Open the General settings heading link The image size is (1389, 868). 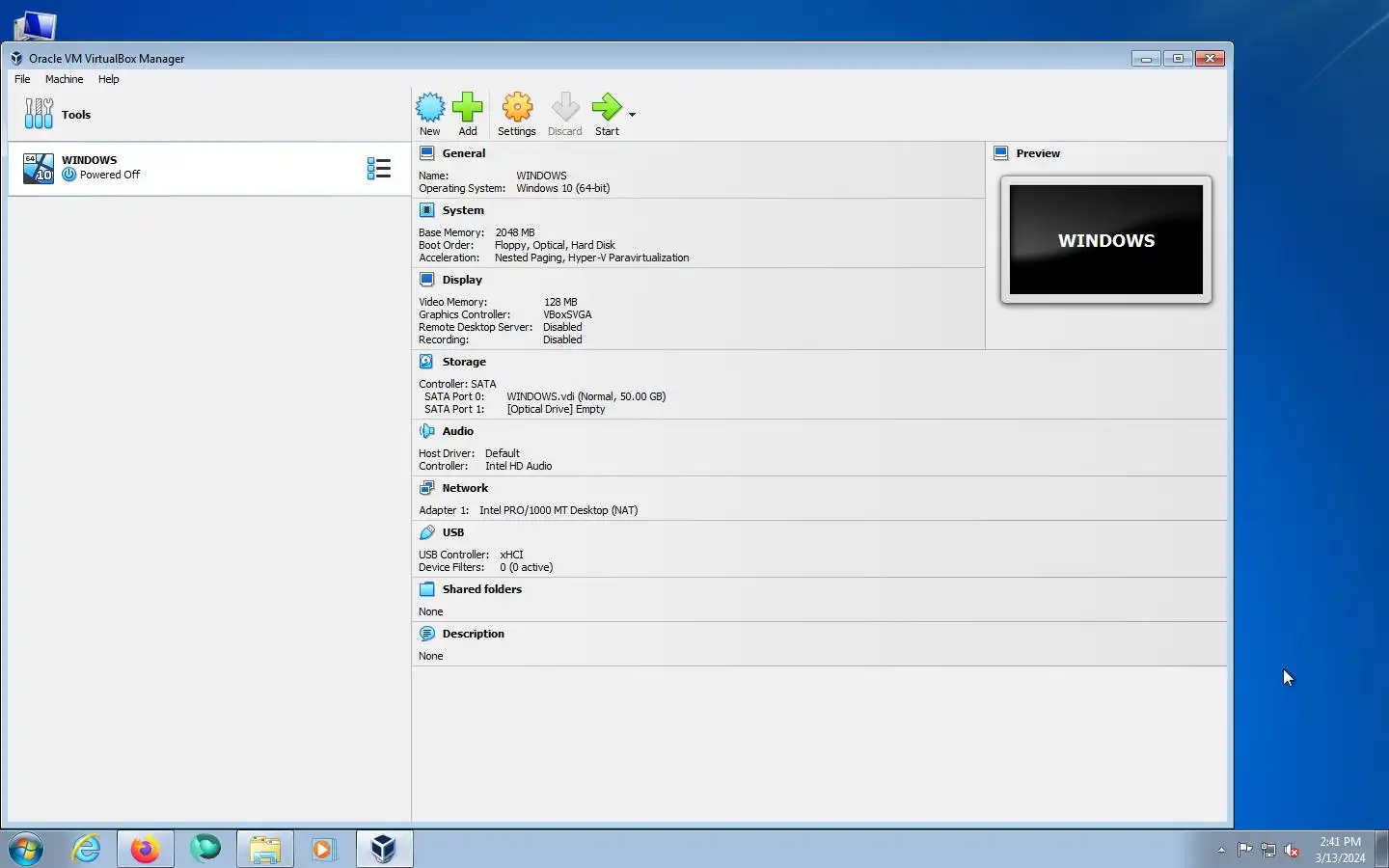pos(464,152)
